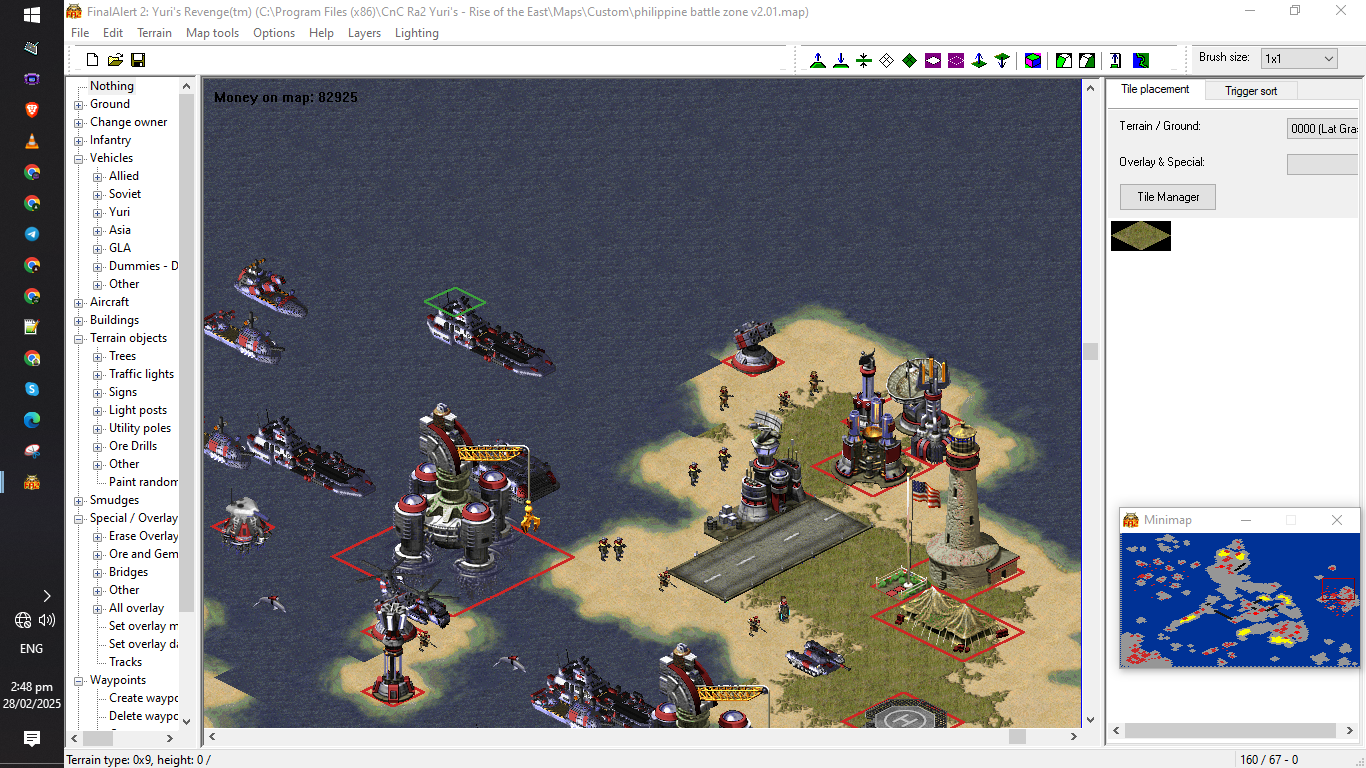This screenshot has height=768, width=1366.
Task: Open the Windows notification center icon
Action: click(x=31, y=739)
